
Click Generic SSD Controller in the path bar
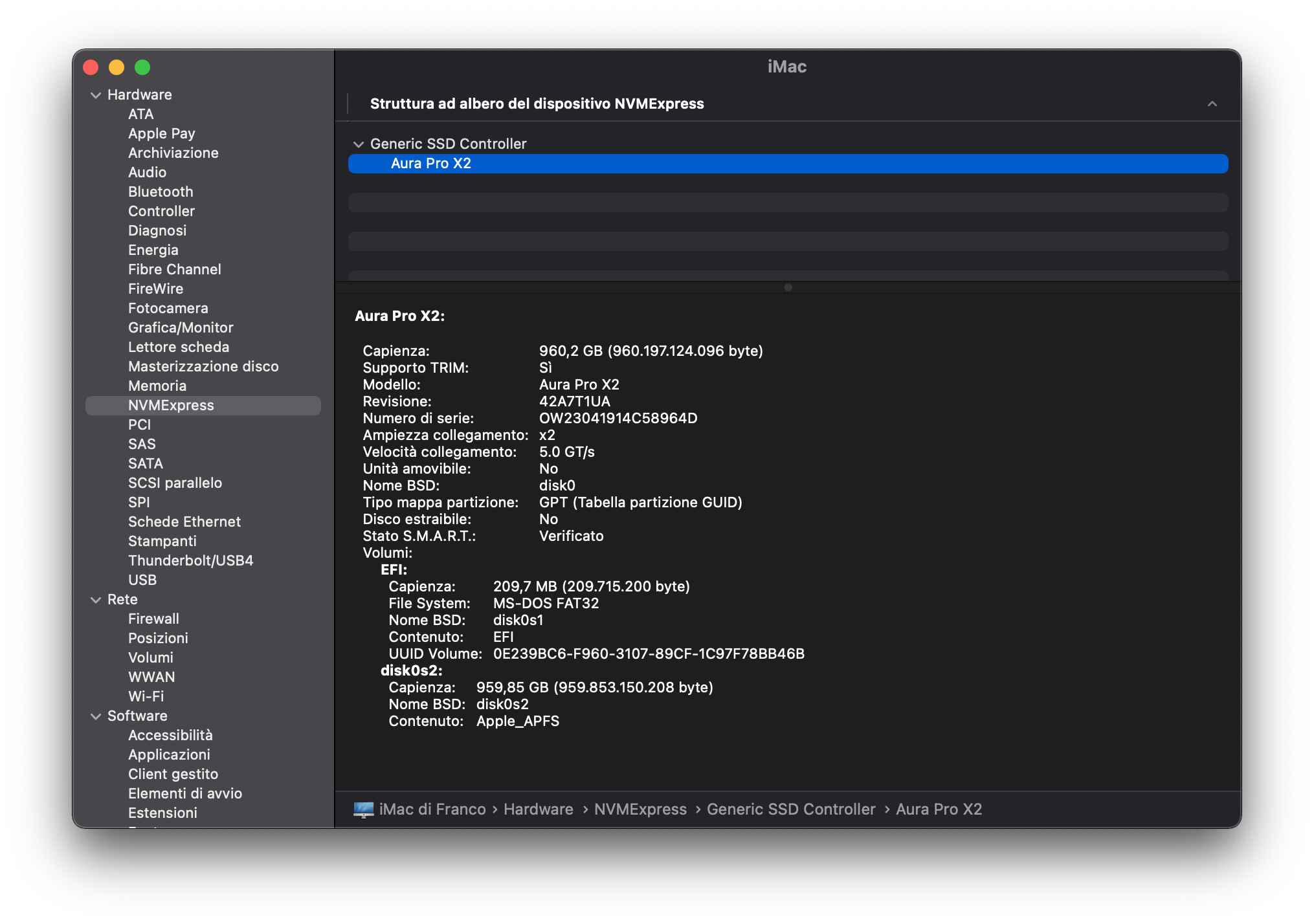[x=791, y=809]
